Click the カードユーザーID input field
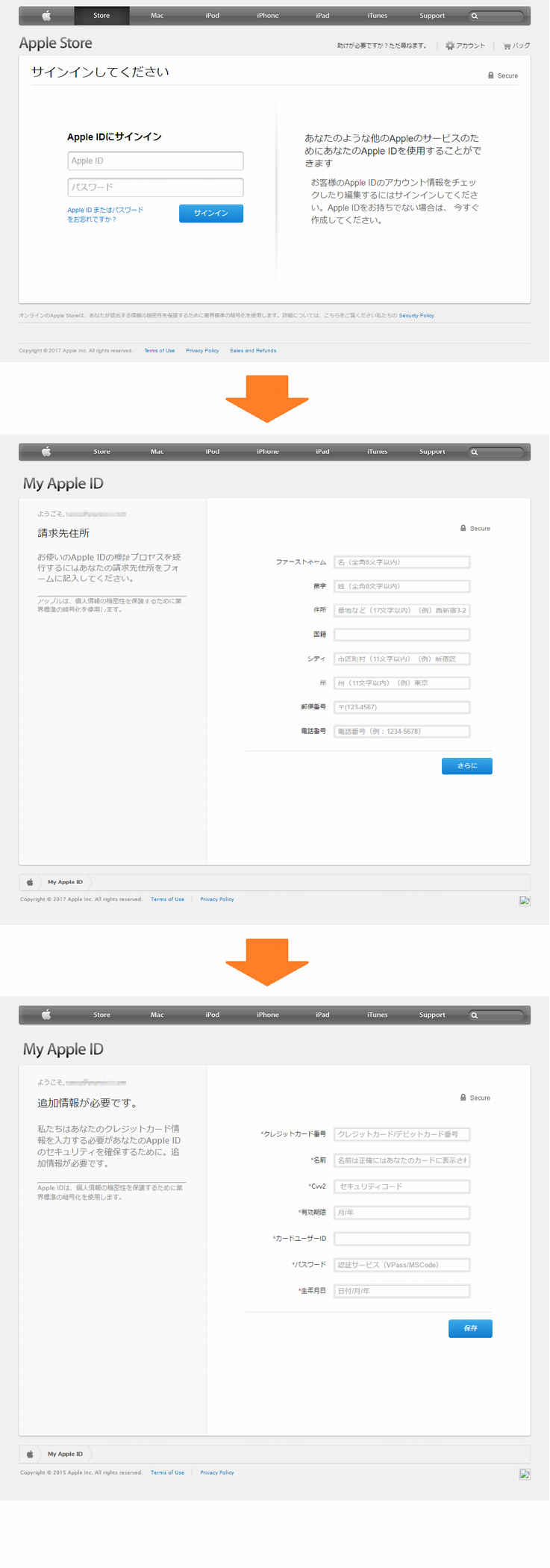 point(402,1239)
